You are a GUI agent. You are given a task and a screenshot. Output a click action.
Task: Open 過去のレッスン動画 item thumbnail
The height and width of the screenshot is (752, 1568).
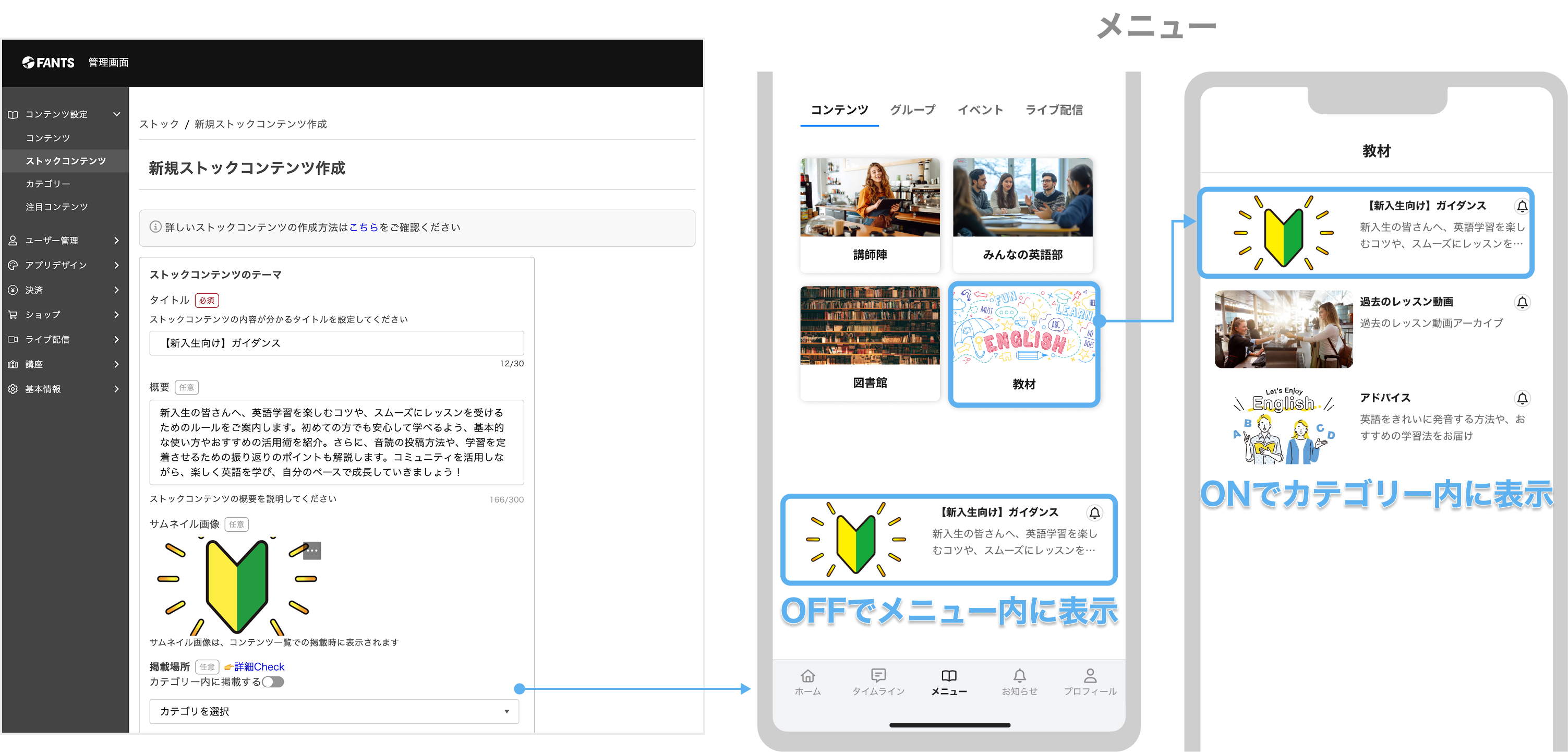[x=1284, y=329]
